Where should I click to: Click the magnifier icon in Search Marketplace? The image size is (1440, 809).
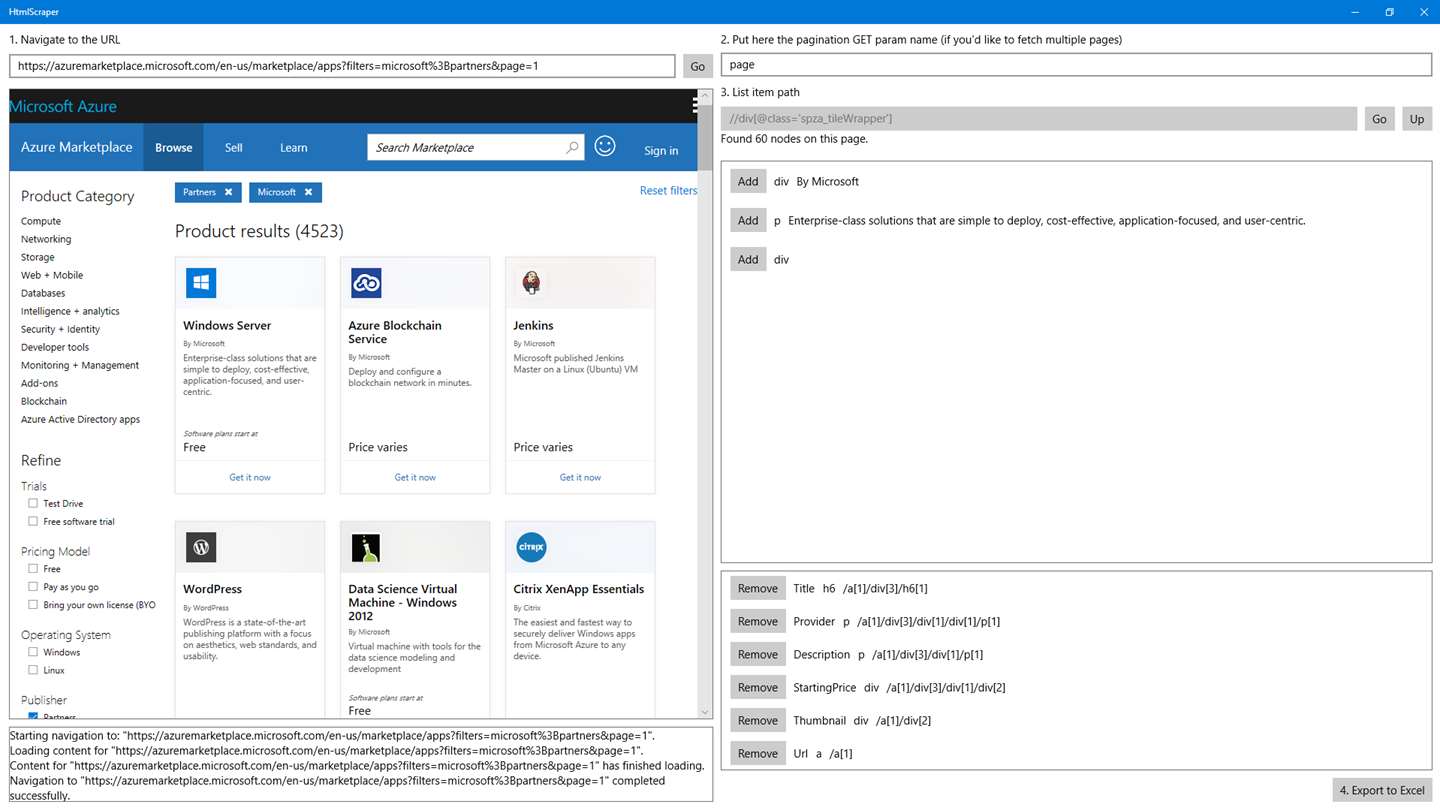click(x=572, y=147)
